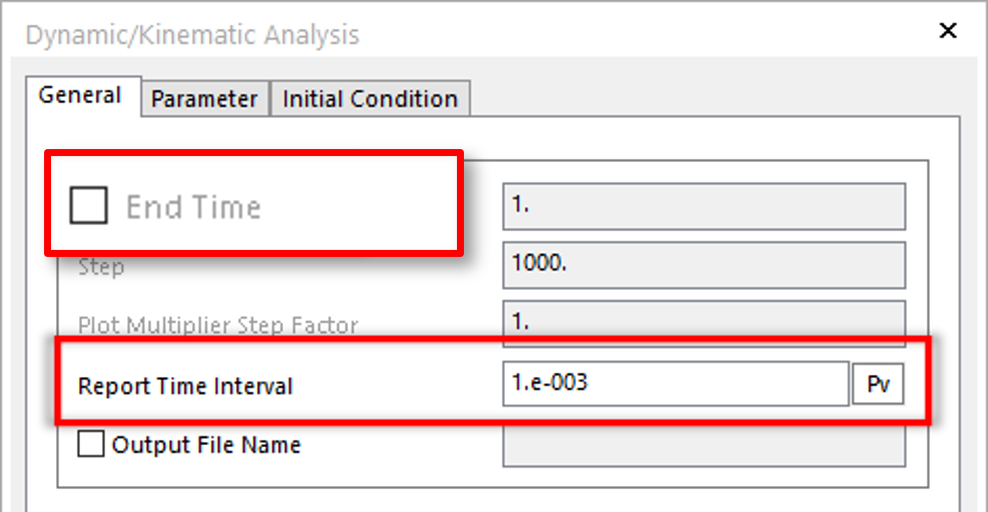Click the End Time label text

193,207
